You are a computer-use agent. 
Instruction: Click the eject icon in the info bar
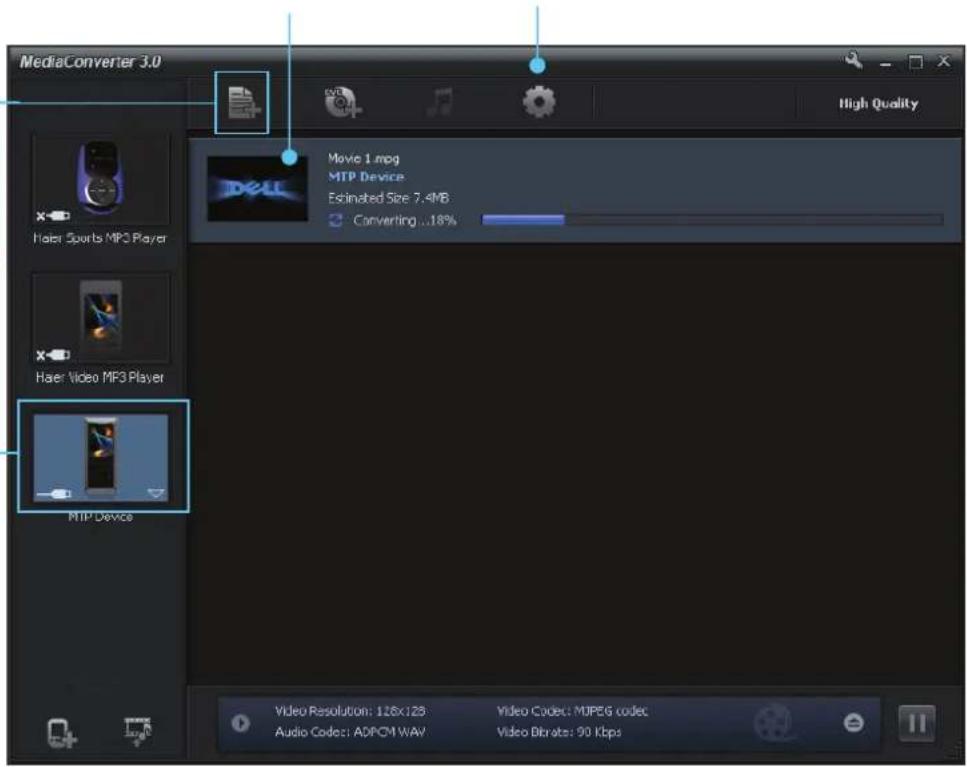click(x=854, y=723)
